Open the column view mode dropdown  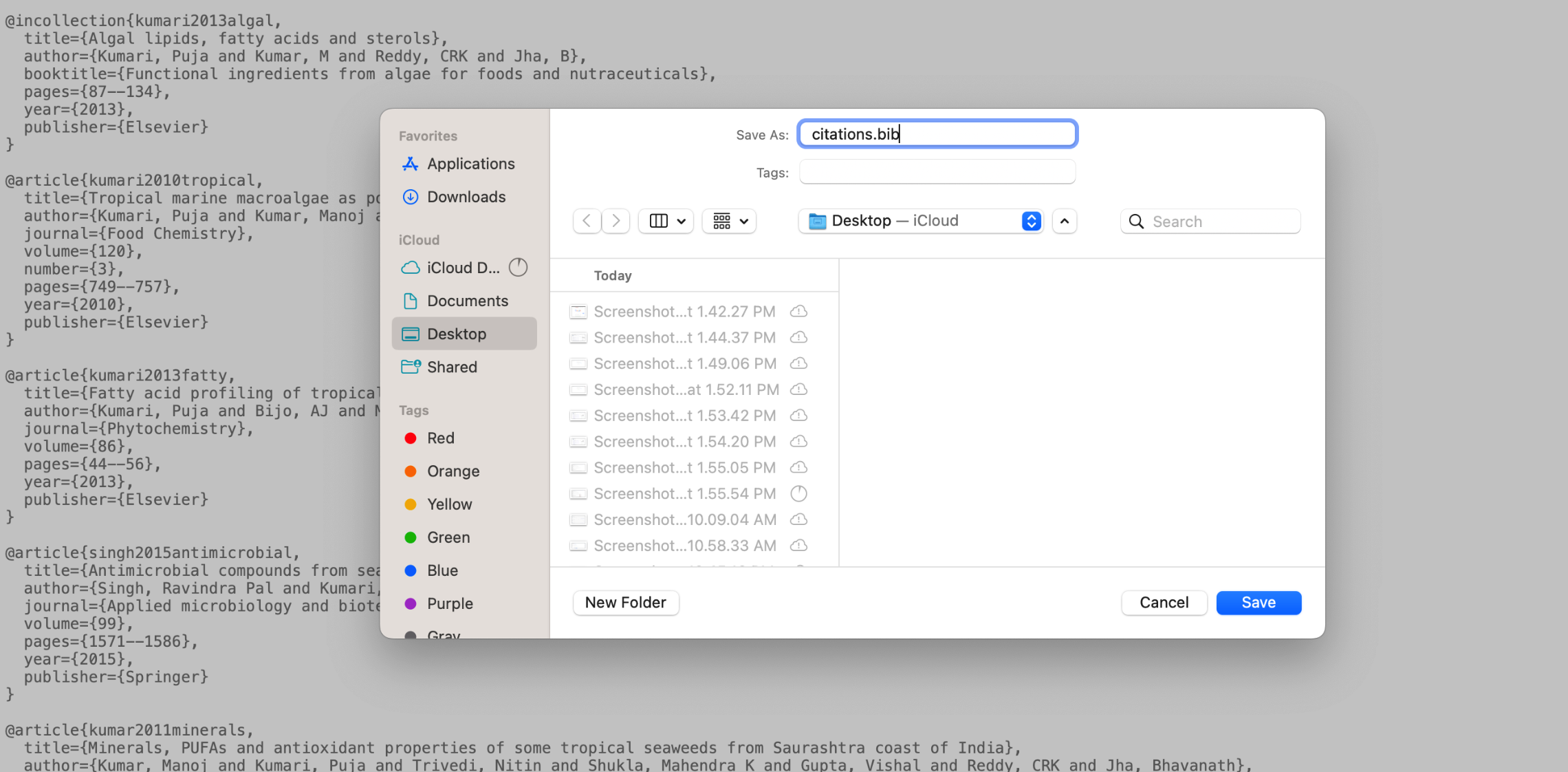[x=666, y=221]
